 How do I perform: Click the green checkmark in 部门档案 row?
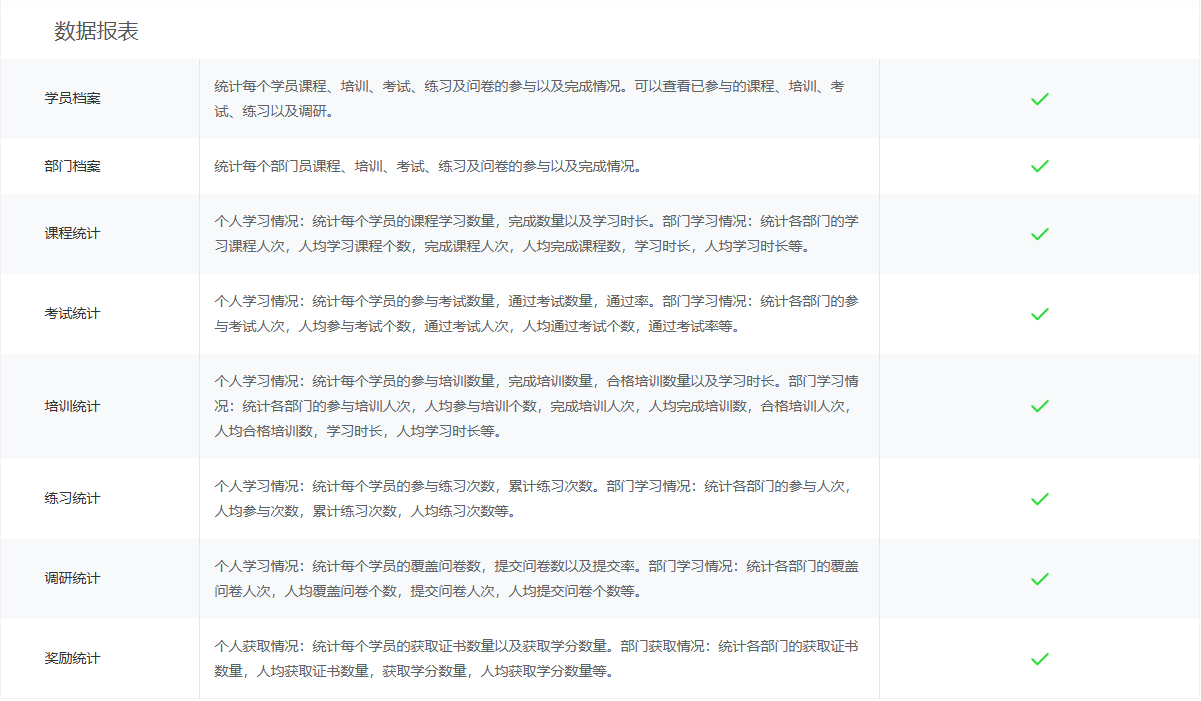(x=1039, y=166)
